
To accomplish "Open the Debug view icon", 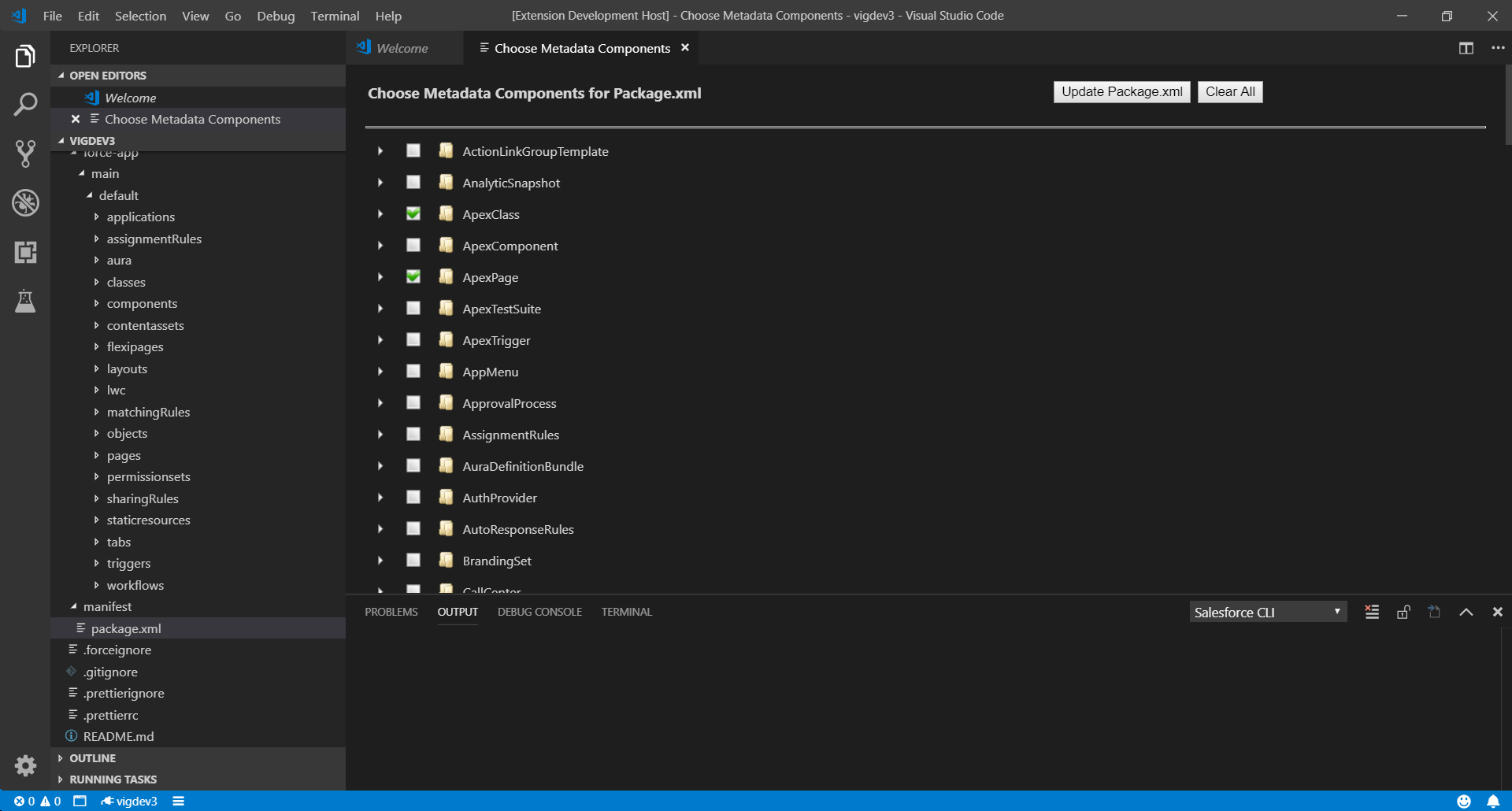I will click(25, 203).
